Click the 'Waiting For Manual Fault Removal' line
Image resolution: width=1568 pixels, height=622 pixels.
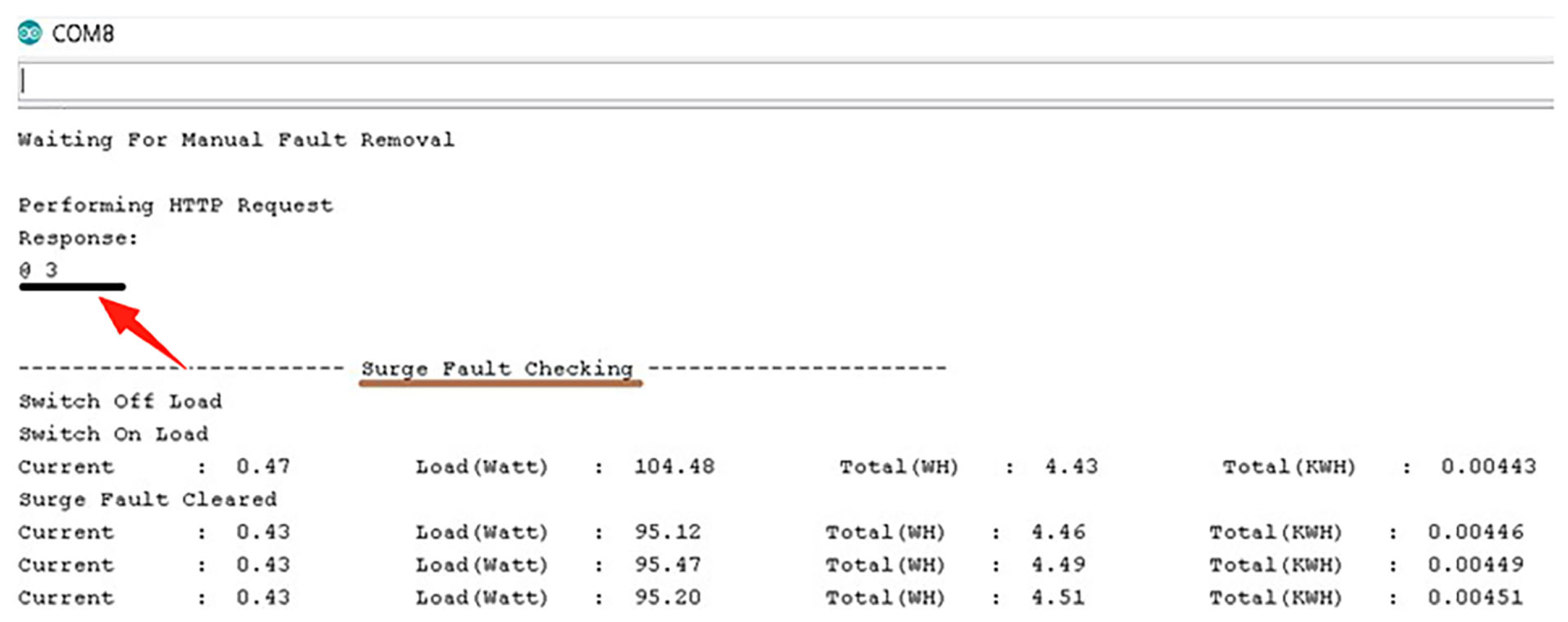tap(236, 140)
